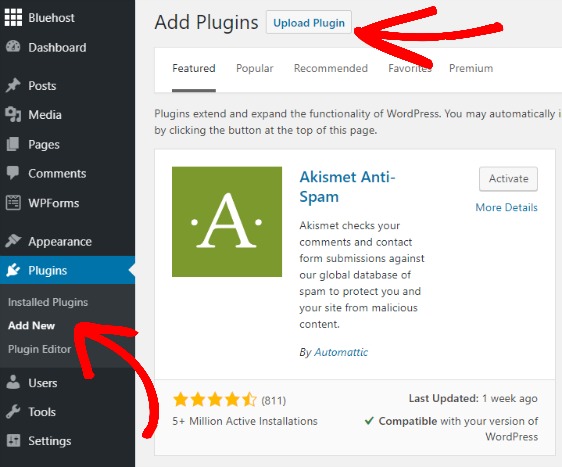Viewport: 562px width, 467px height.
Task: Open Installed Plugins submenu entry
Action: click(48, 302)
